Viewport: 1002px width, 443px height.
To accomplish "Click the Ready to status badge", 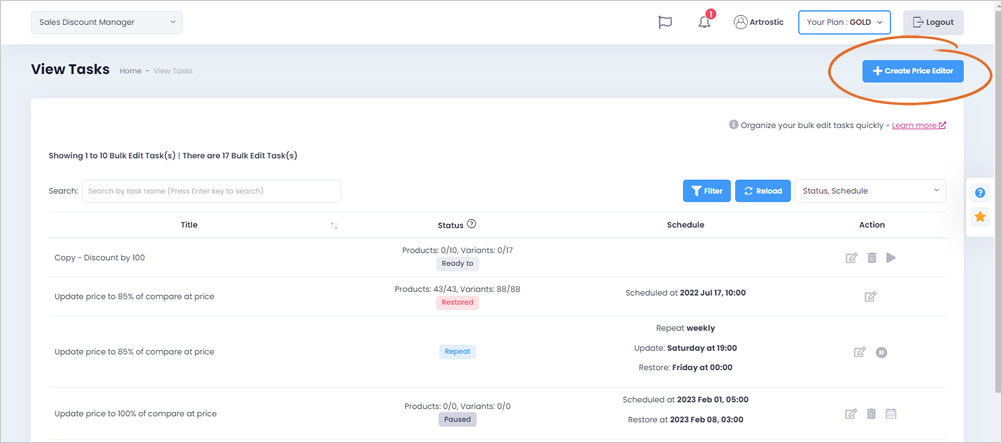I will click(458, 263).
